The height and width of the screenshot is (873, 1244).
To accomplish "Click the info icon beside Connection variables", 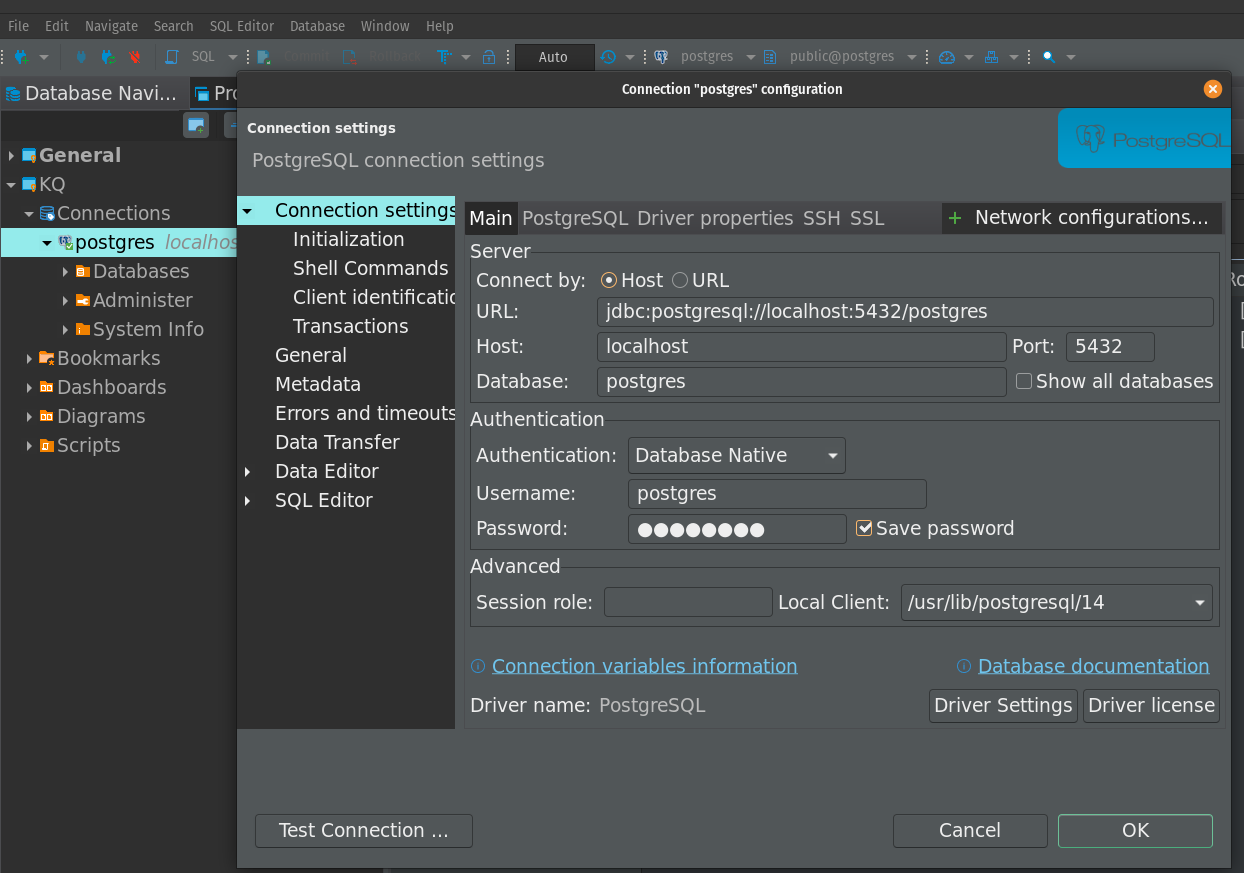I will click(478, 666).
